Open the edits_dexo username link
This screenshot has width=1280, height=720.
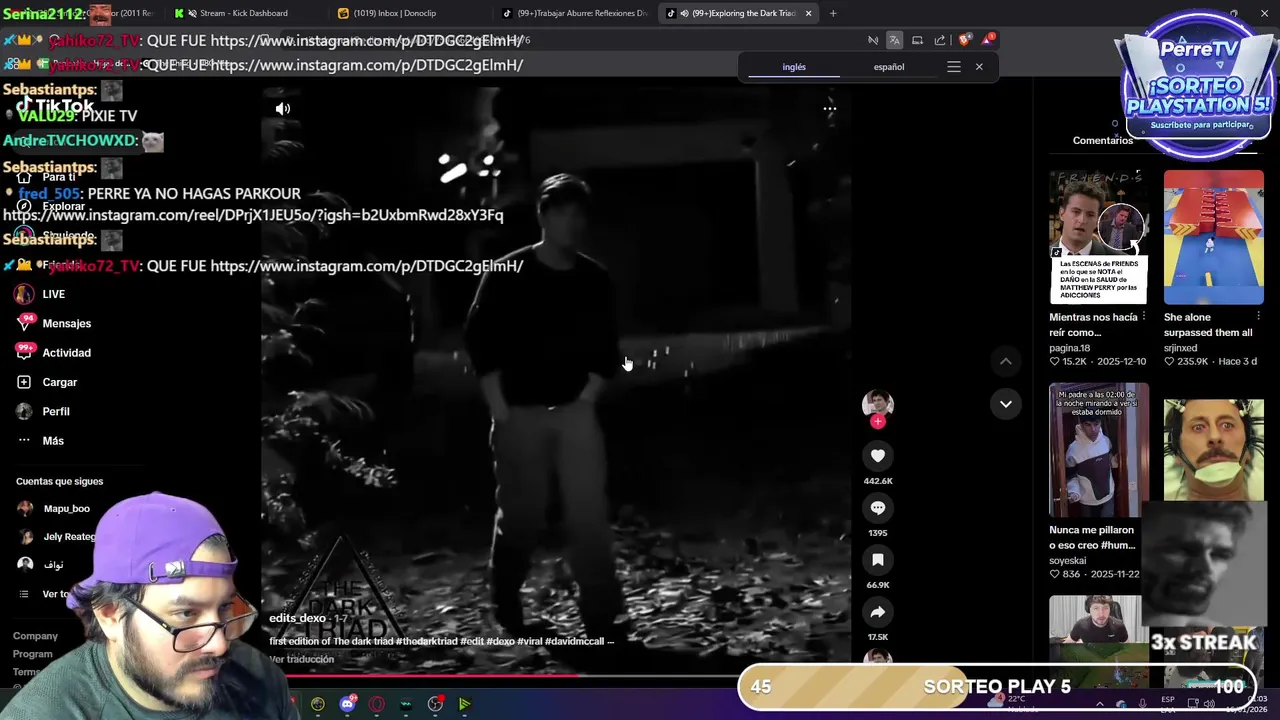297,619
